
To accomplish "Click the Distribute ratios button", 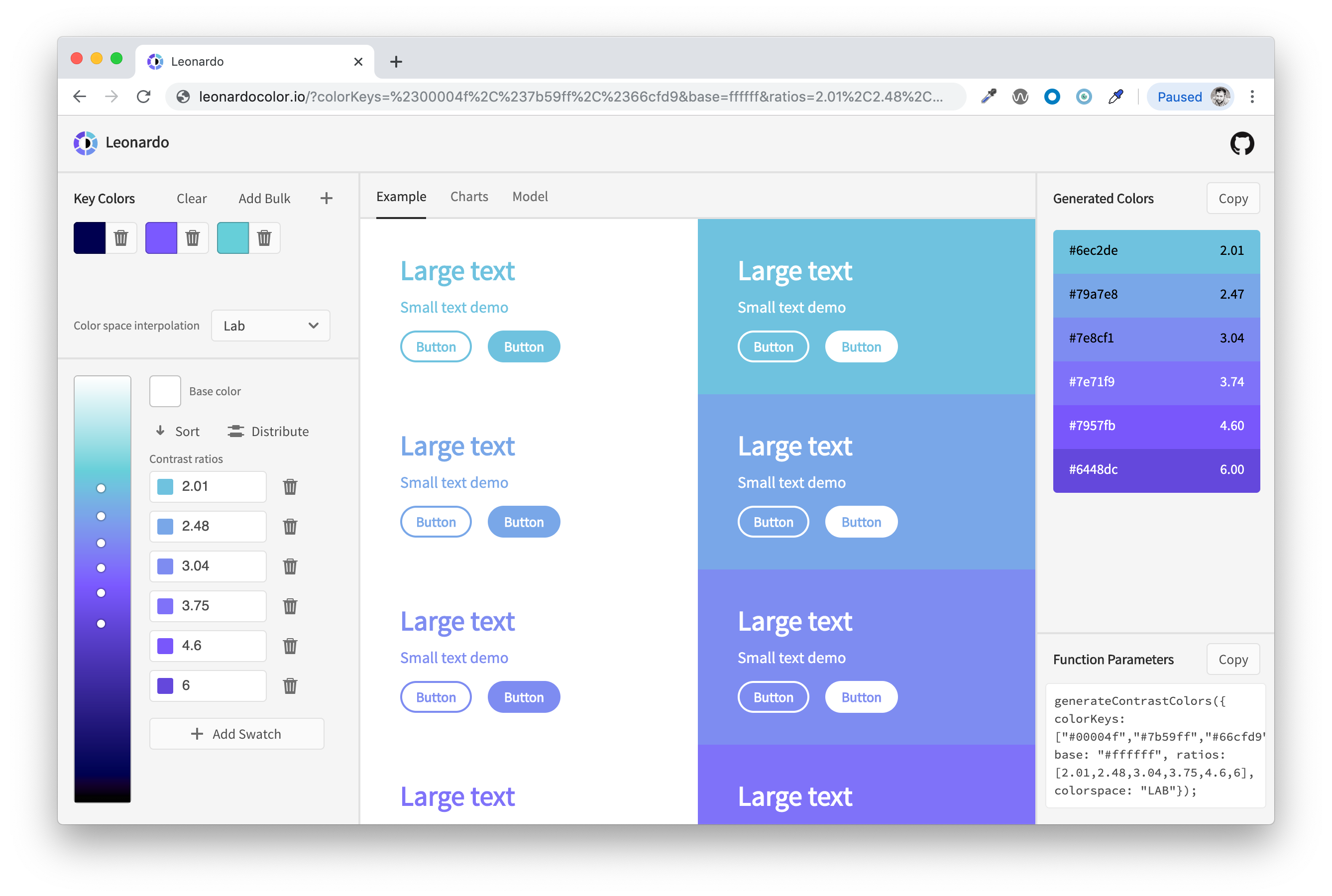I will [268, 432].
